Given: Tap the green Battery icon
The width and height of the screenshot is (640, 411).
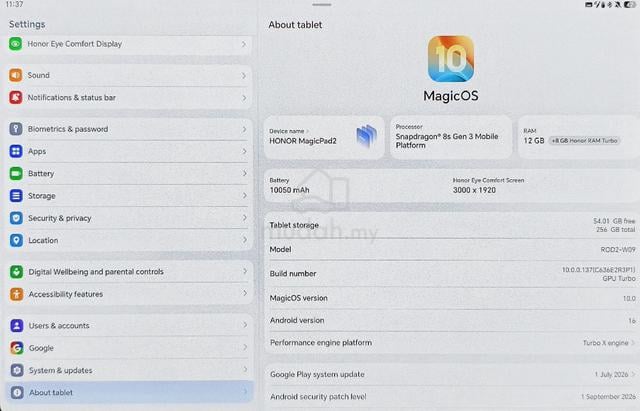Looking at the screenshot, I should tap(16, 173).
